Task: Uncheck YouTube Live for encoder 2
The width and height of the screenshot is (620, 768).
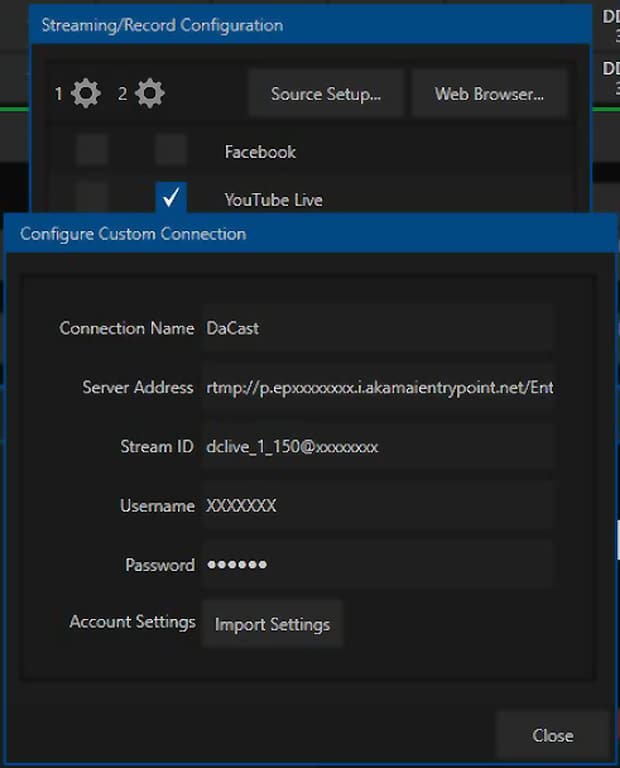Action: pos(171,197)
